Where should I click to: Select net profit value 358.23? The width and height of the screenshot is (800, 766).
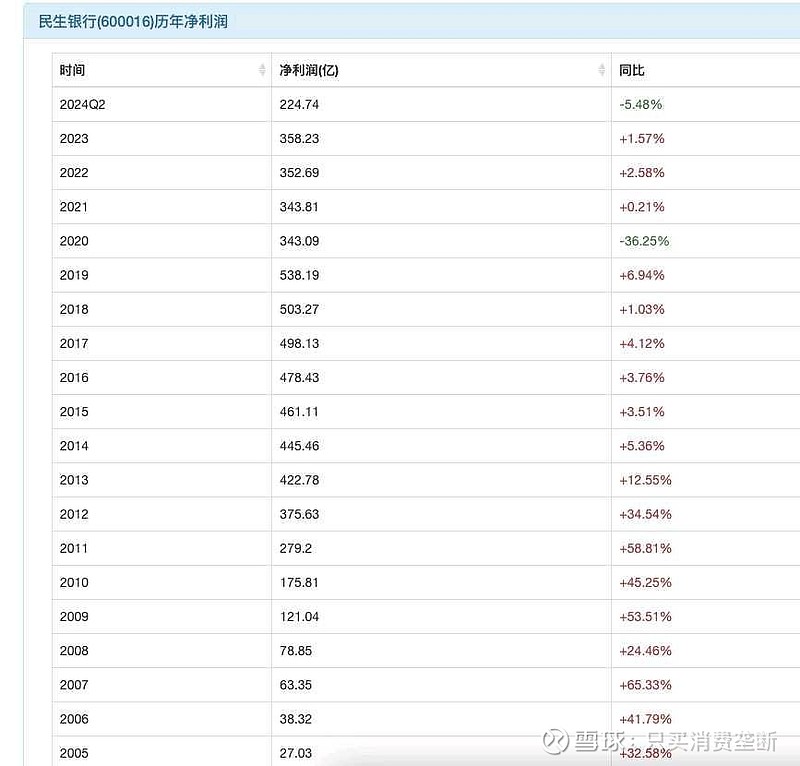(299, 139)
